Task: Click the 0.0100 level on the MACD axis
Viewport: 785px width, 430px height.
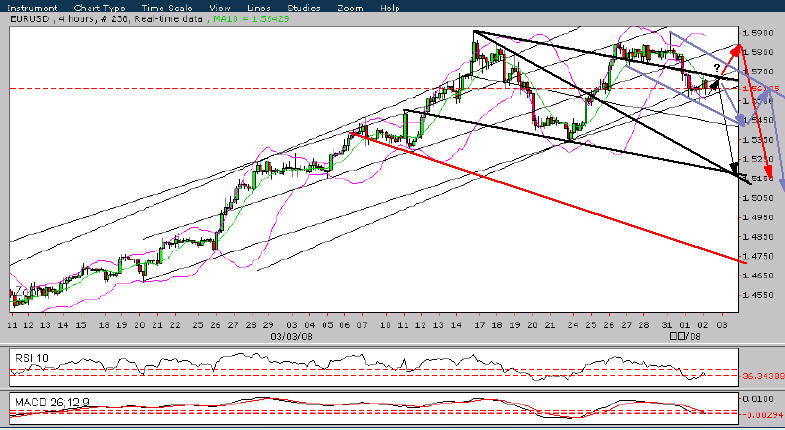Action: pyautogui.click(x=756, y=399)
